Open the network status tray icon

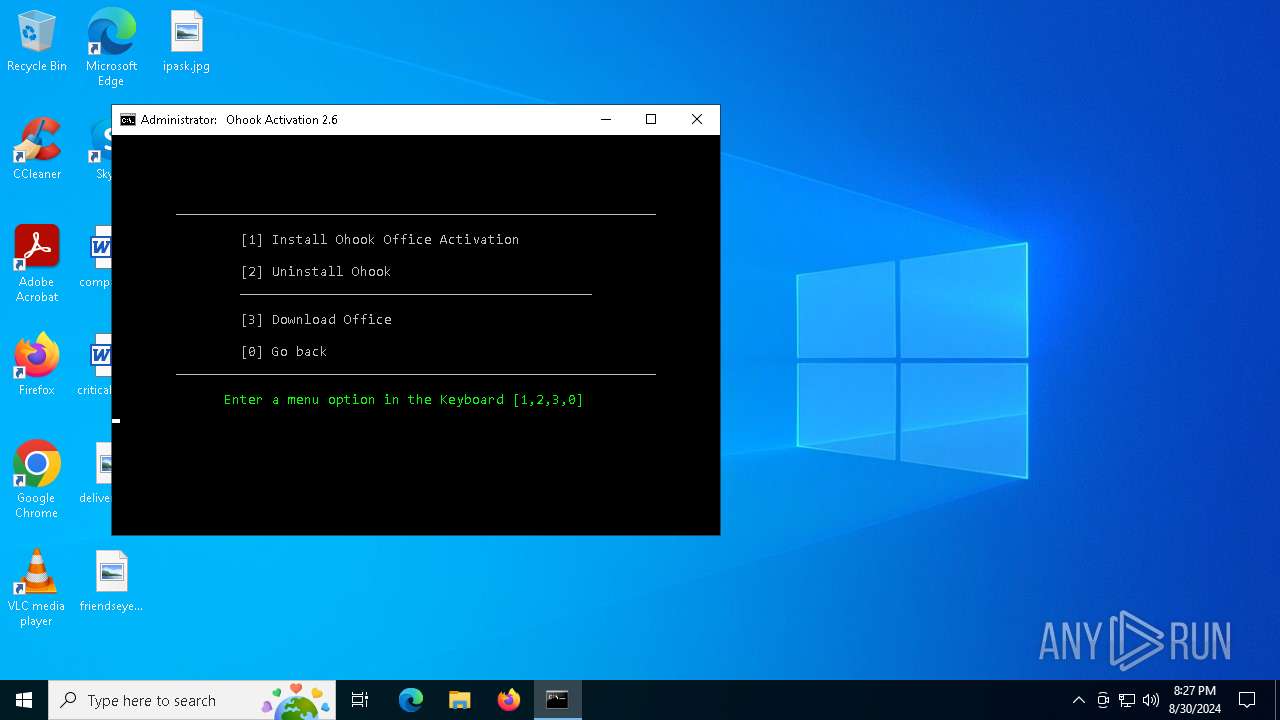[1127, 700]
